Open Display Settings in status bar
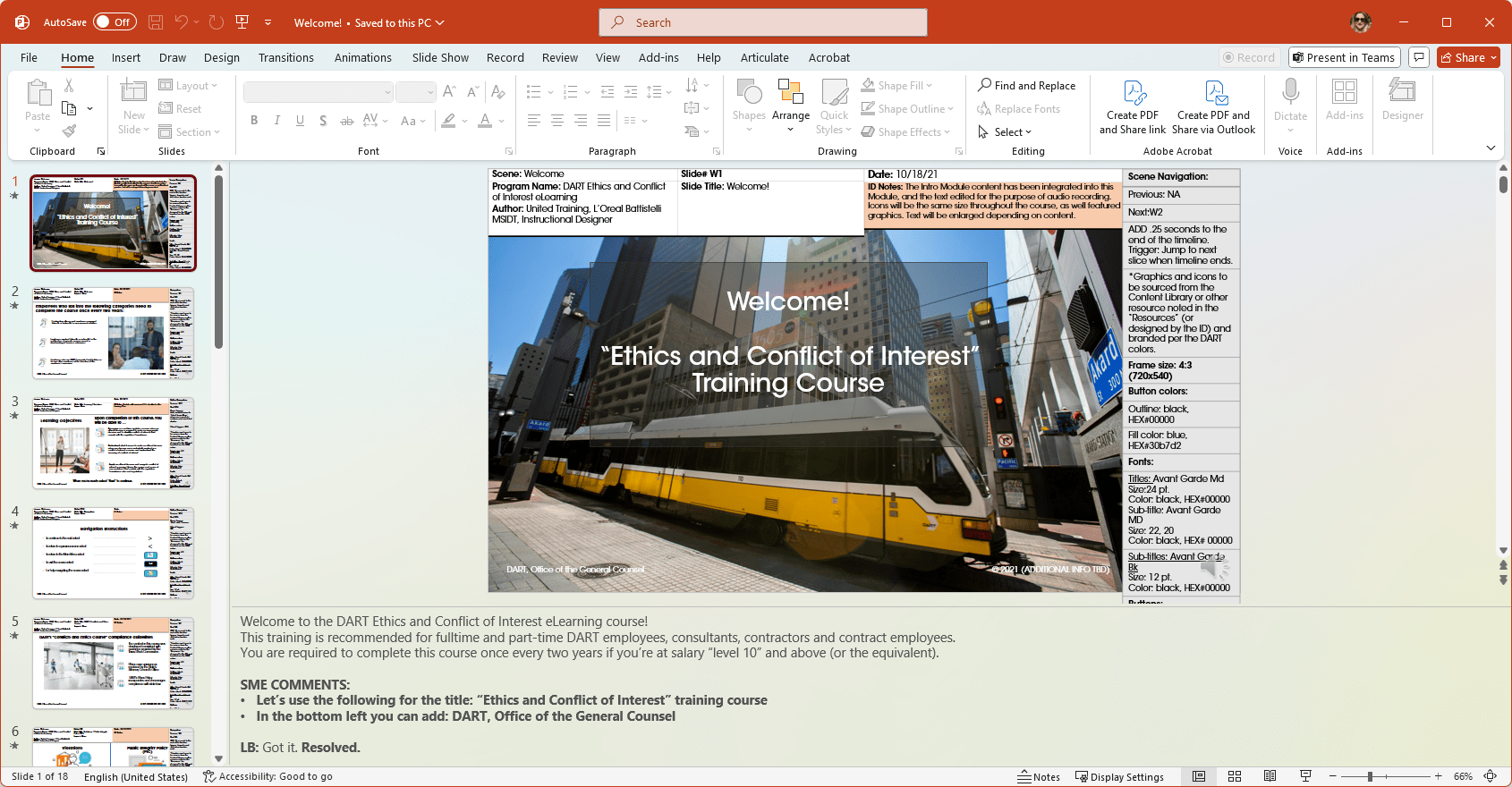The width and height of the screenshot is (1512, 787). click(x=1119, y=776)
